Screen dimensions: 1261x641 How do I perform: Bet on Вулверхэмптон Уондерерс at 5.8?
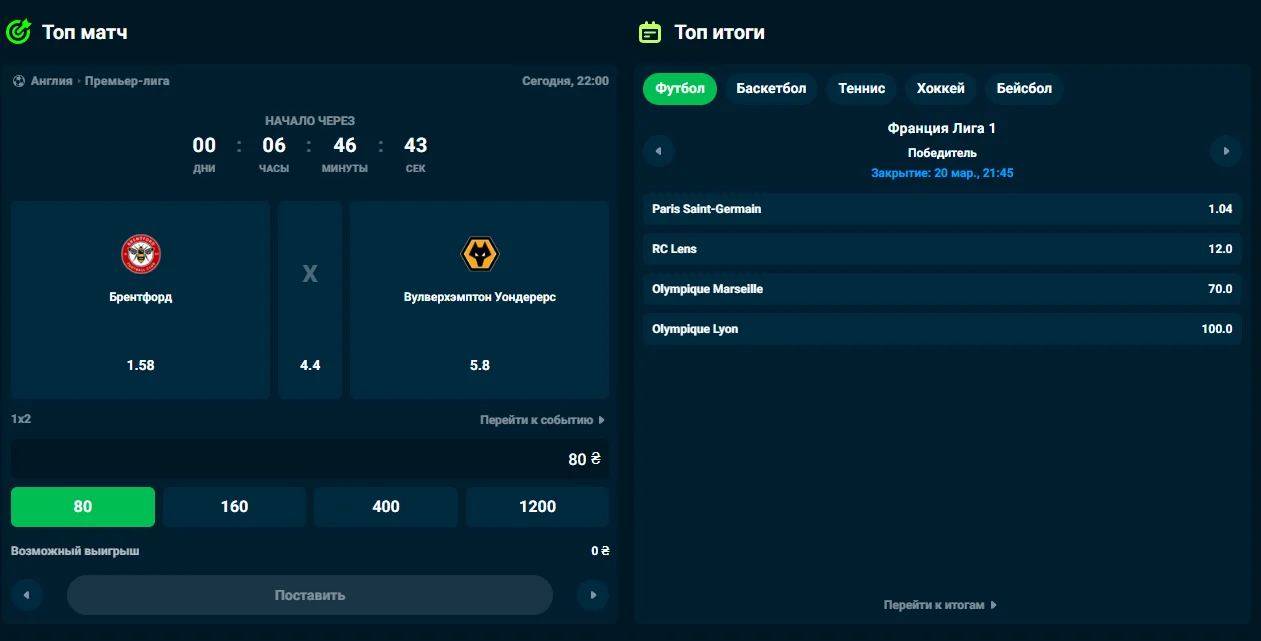(x=480, y=300)
